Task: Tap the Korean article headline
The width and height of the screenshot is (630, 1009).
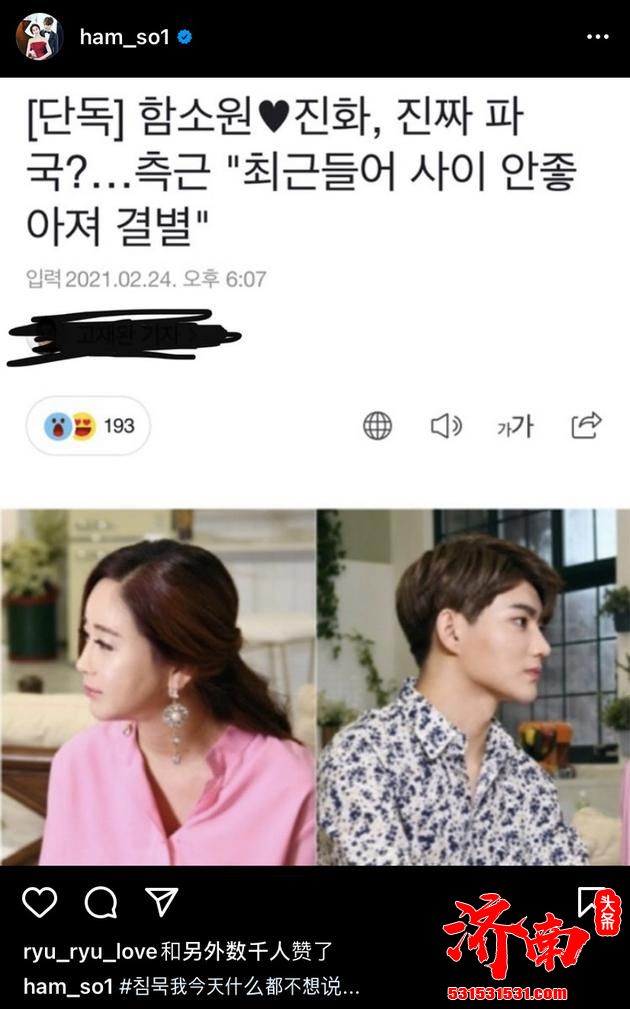Action: (x=301, y=172)
